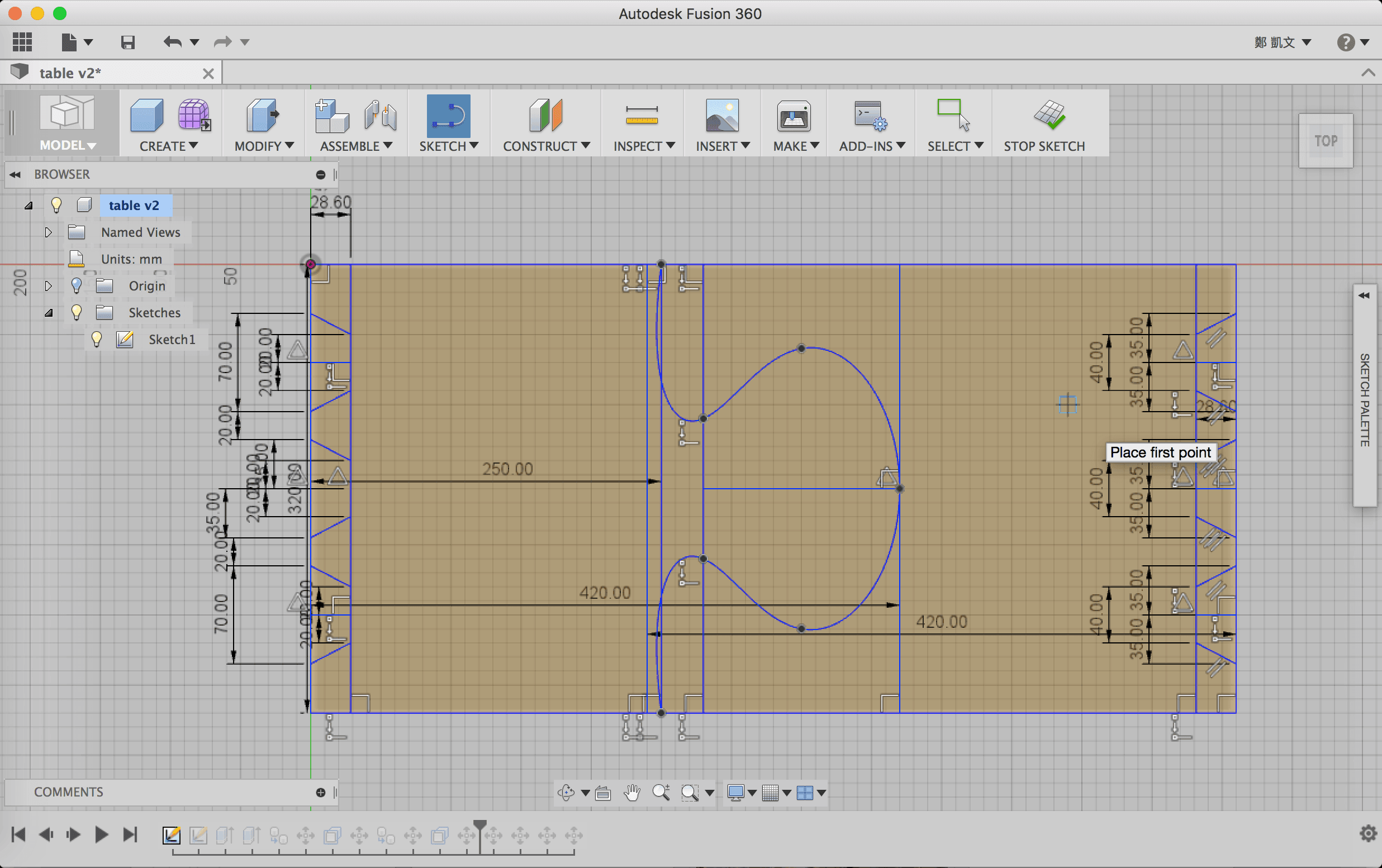The height and width of the screenshot is (868, 1382).
Task: Click the Add-Ins scripts icon
Action: click(x=870, y=115)
